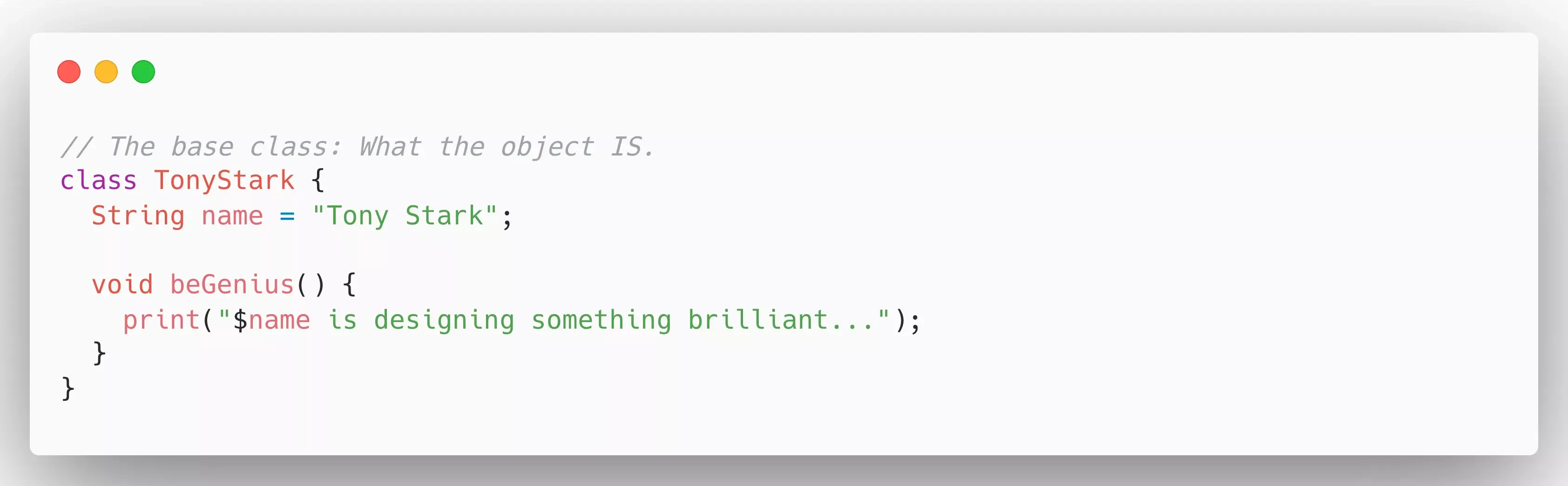Click the comment line about base class
The image size is (1568, 486).
click(357, 147)
